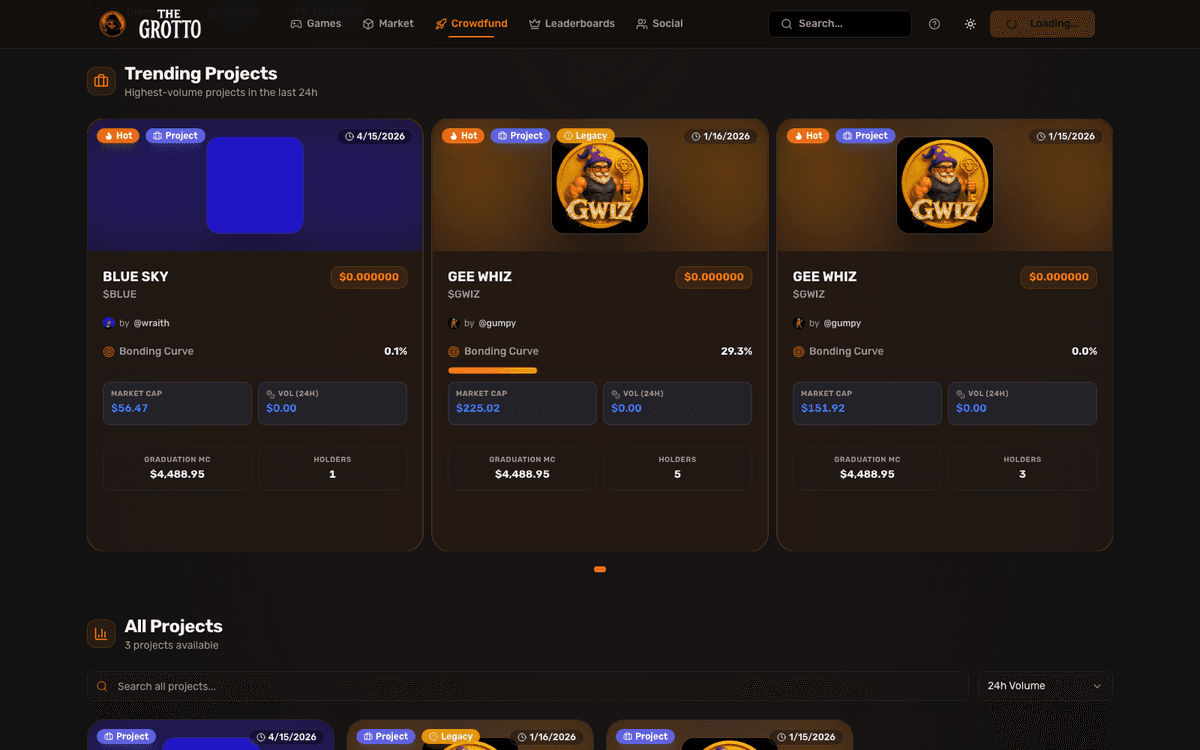This screenshot has width=1200, height=750.
Task: Click The Grotto logo
Action: (x=150, y=24)
